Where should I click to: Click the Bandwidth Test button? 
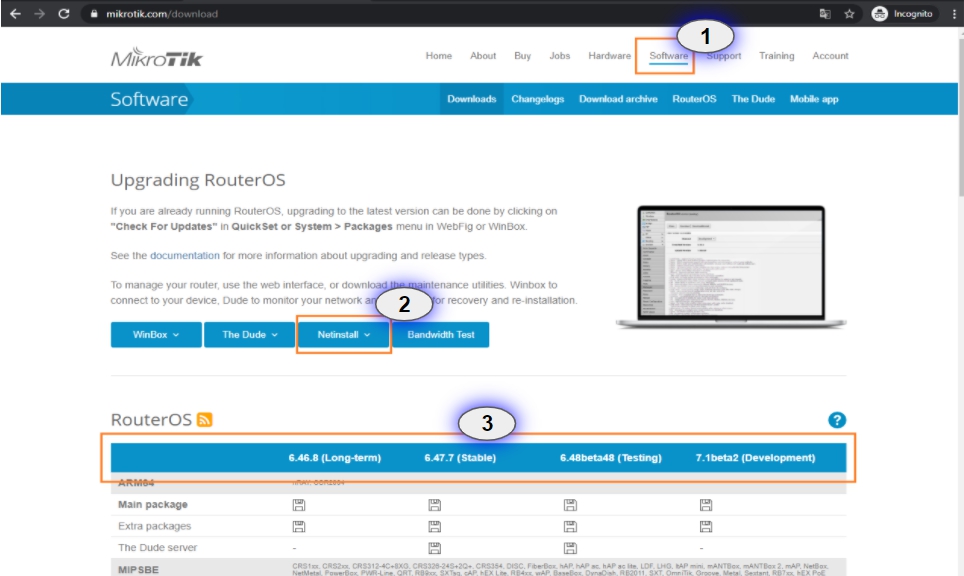coord(441,334)
